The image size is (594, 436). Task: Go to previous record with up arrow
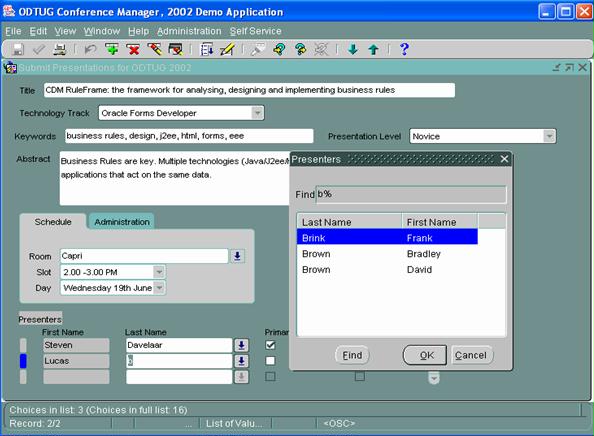374,49
